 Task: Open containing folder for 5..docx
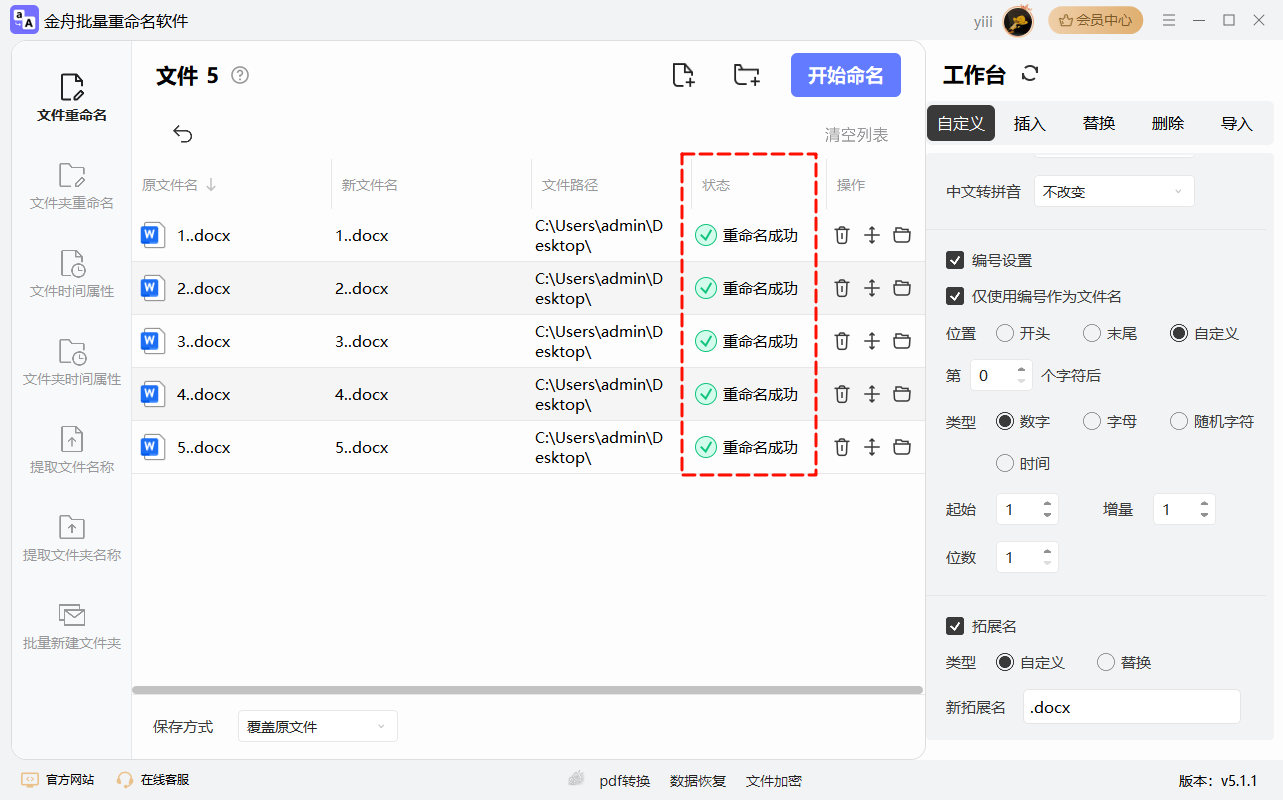[x=902, y=447]
